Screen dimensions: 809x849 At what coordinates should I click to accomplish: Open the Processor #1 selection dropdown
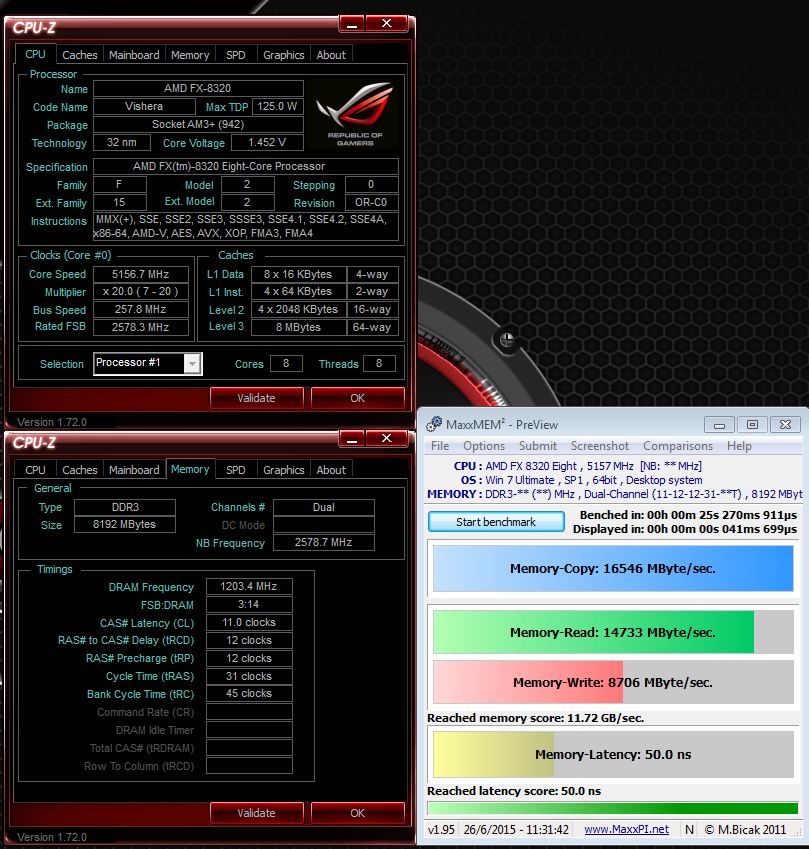tap(192, 363)
